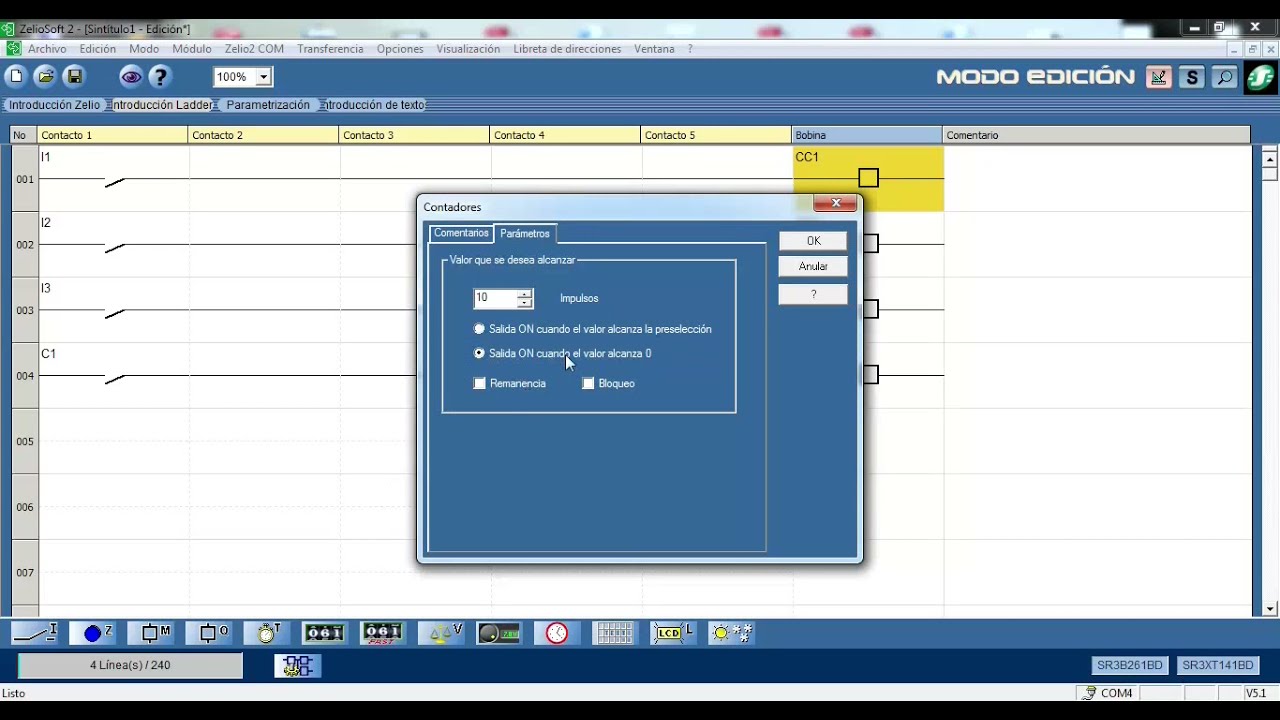Open the Modo menu

144,49
